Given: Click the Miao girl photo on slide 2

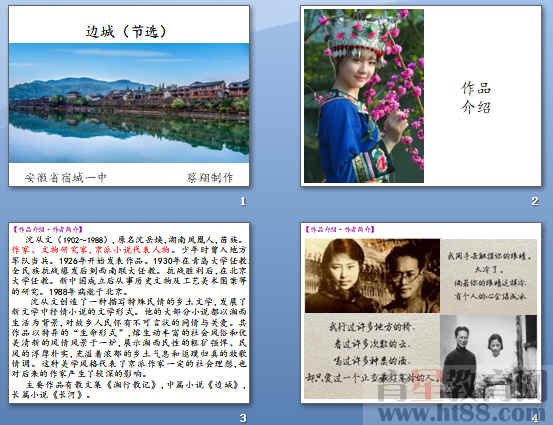Looking at the screenshot, I should (364, 96).
